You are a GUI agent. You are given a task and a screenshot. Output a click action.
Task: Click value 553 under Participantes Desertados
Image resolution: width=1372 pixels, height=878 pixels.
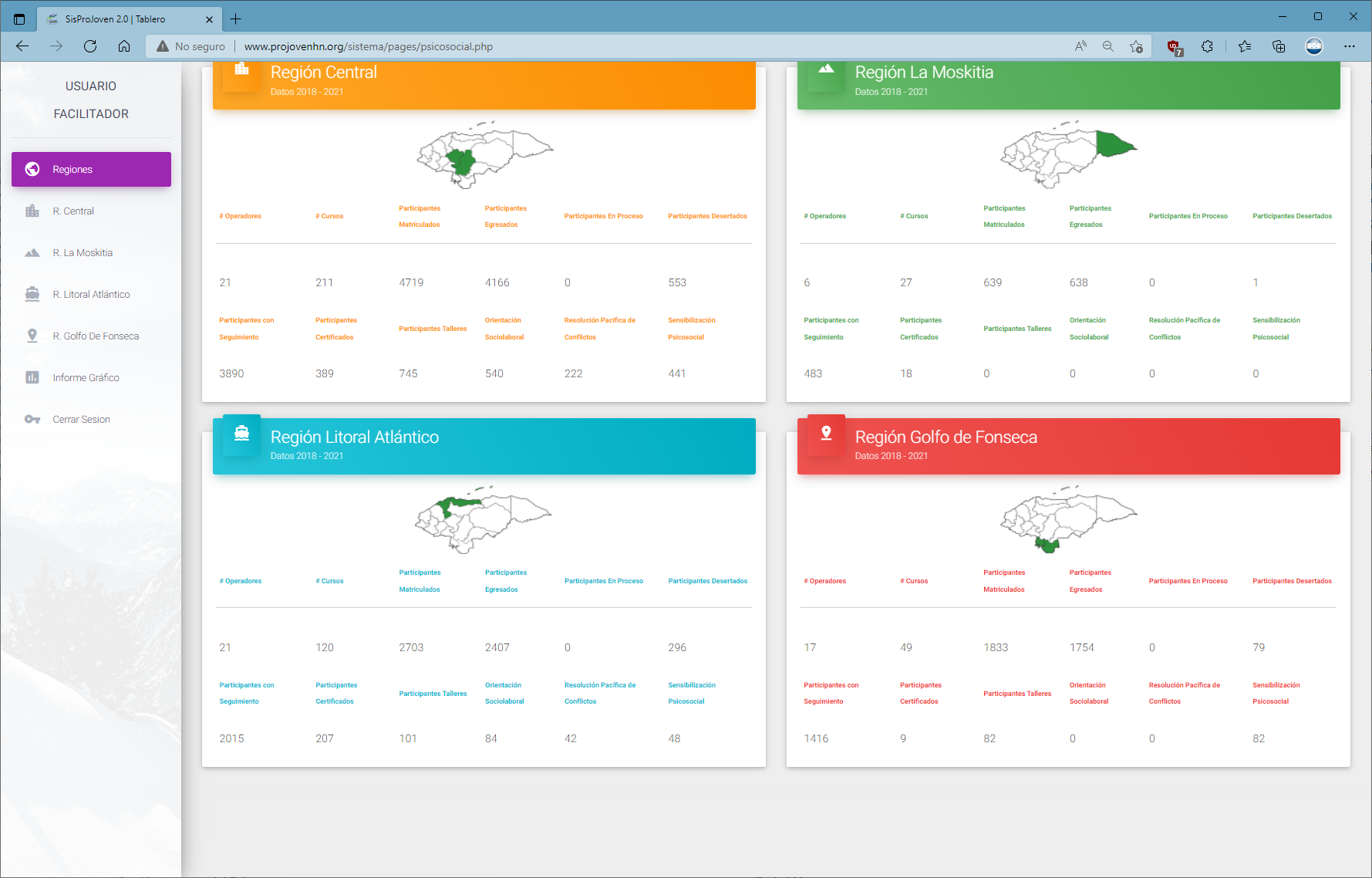(x=677, y=282)
